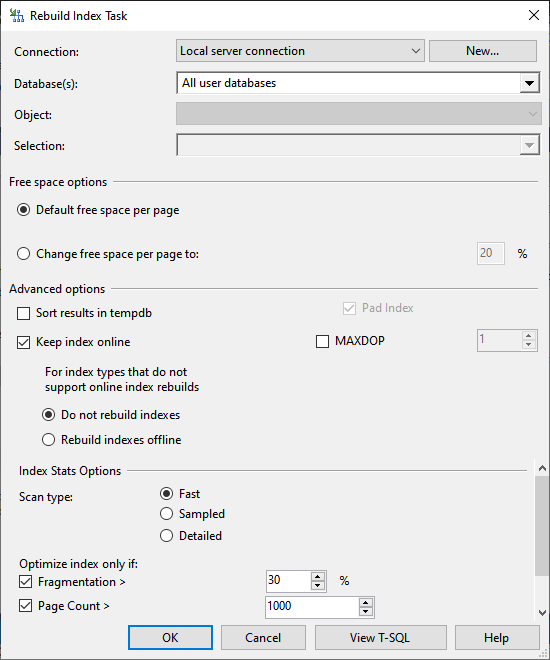Check the MAXDOP option
Viewport: 550px width, 660px height.
[x=322, y=341]
